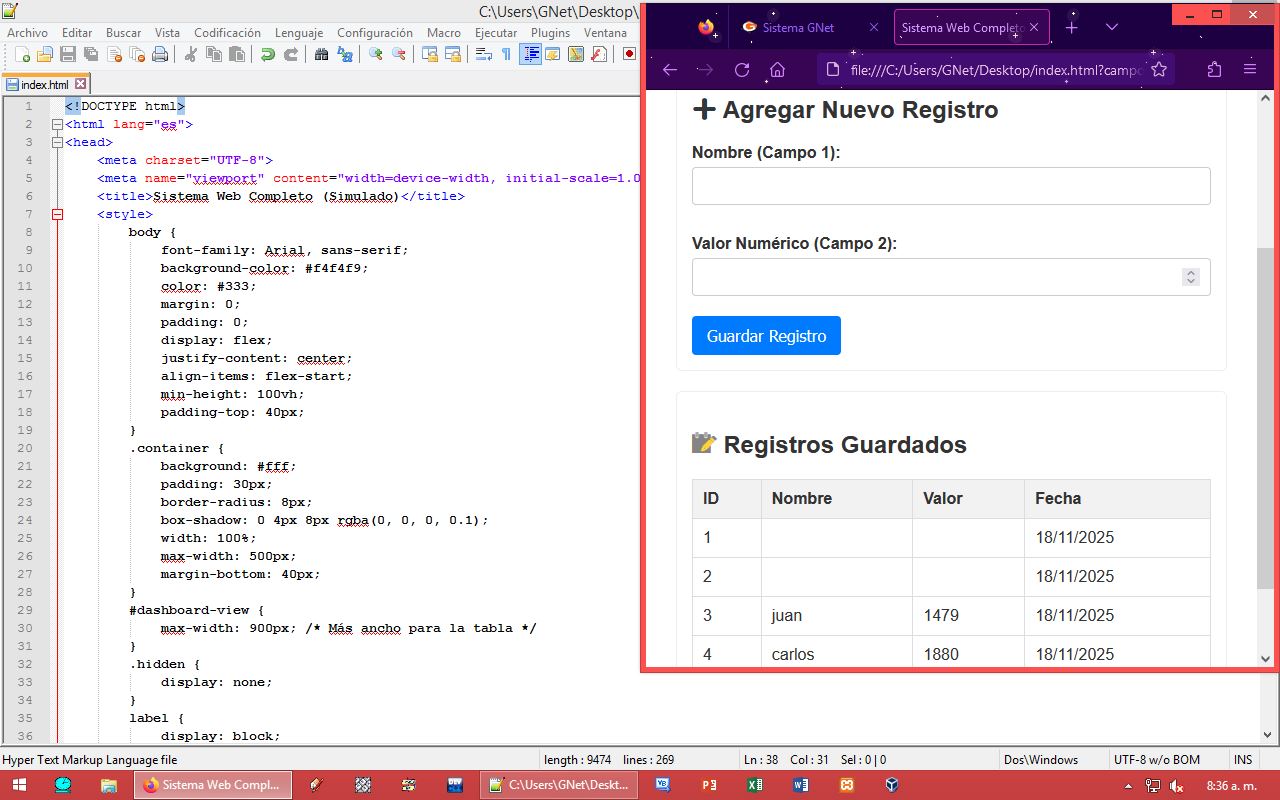Click the Print icon in Notepad++ toolbar

pos(159,54)
